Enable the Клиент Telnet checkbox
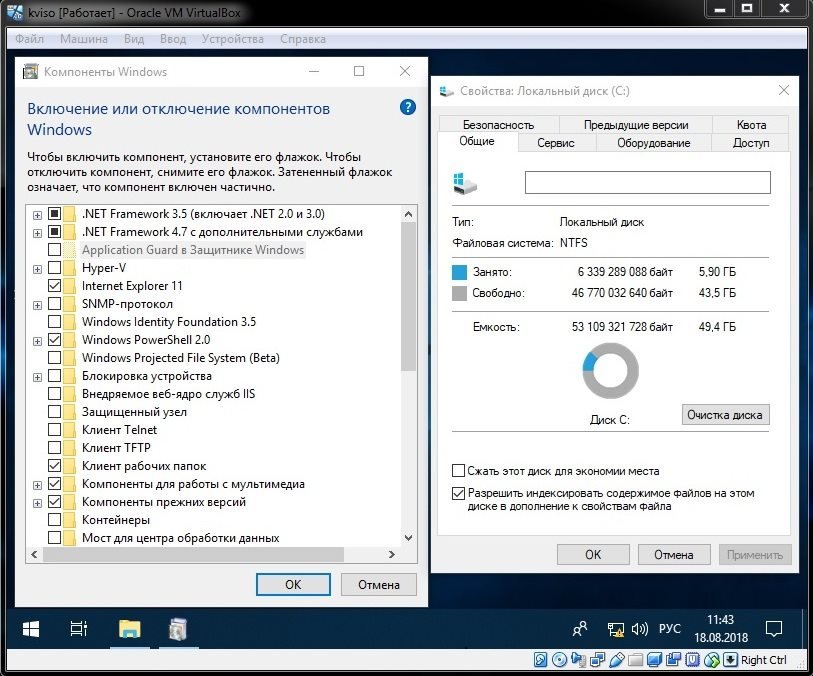The height and width of the screenshot is (676, 813). (54, 430)
